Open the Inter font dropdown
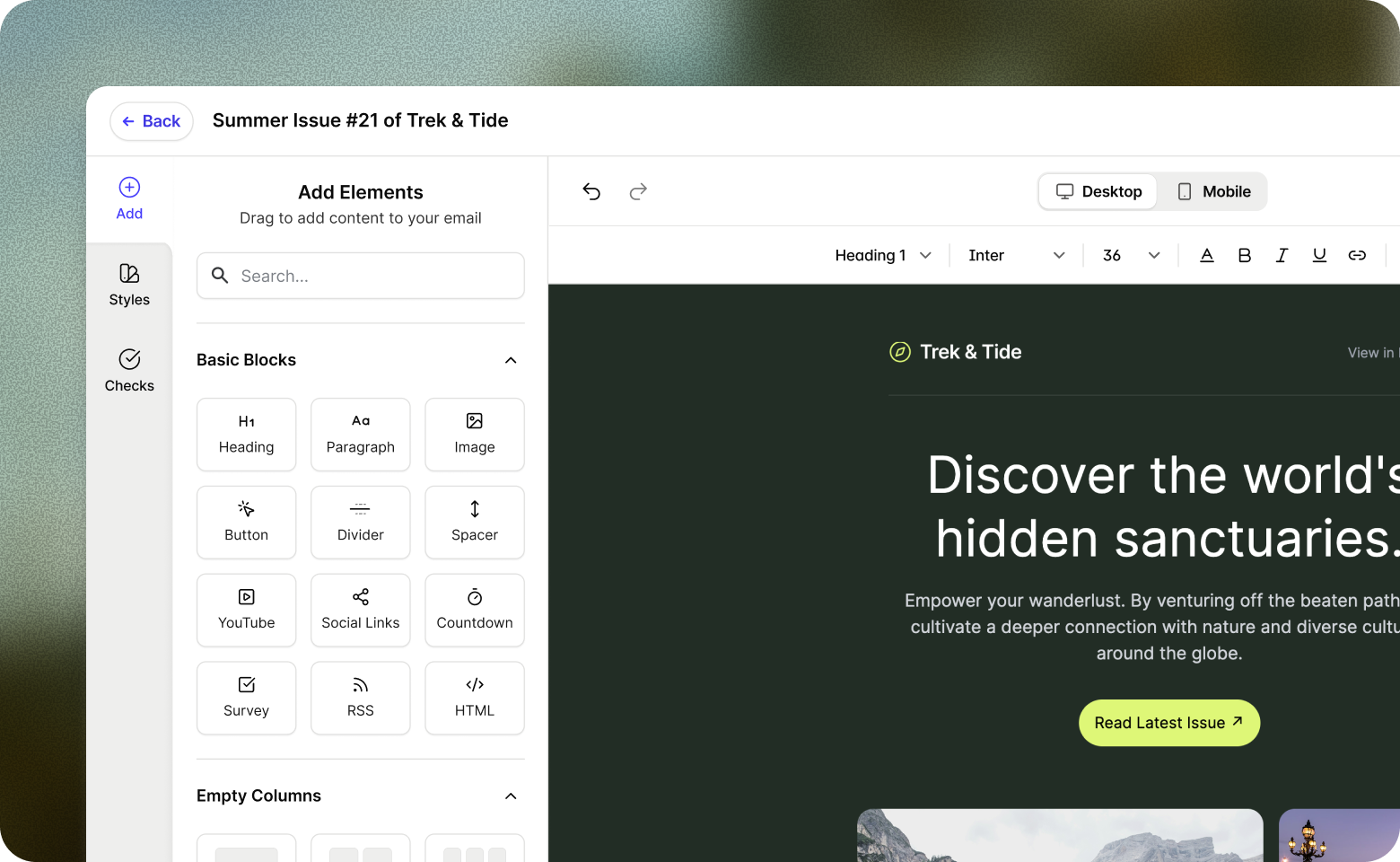 tap(1017, 256)
